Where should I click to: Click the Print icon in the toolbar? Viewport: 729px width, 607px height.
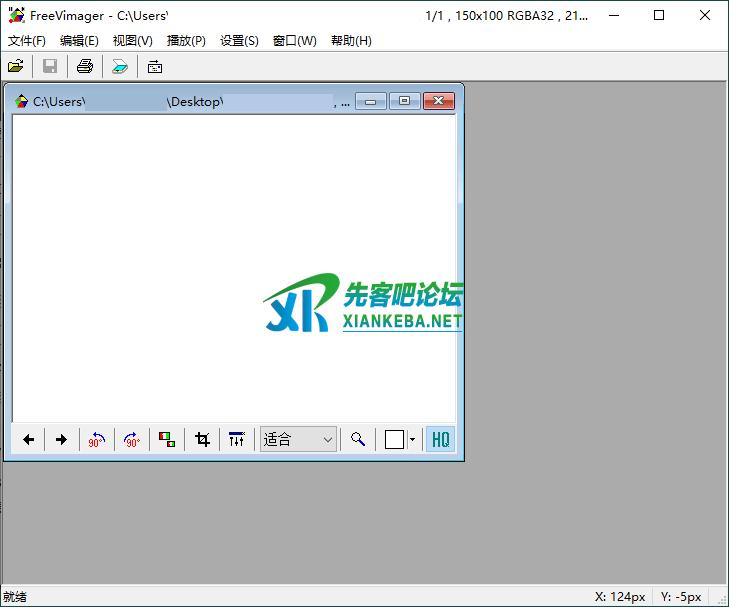(85, 67)
